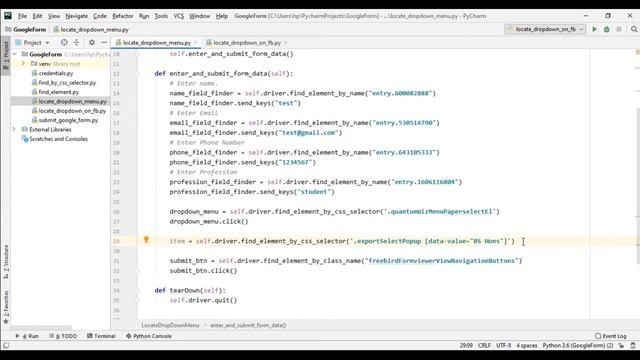Stop the running process icon

(619, 29)
